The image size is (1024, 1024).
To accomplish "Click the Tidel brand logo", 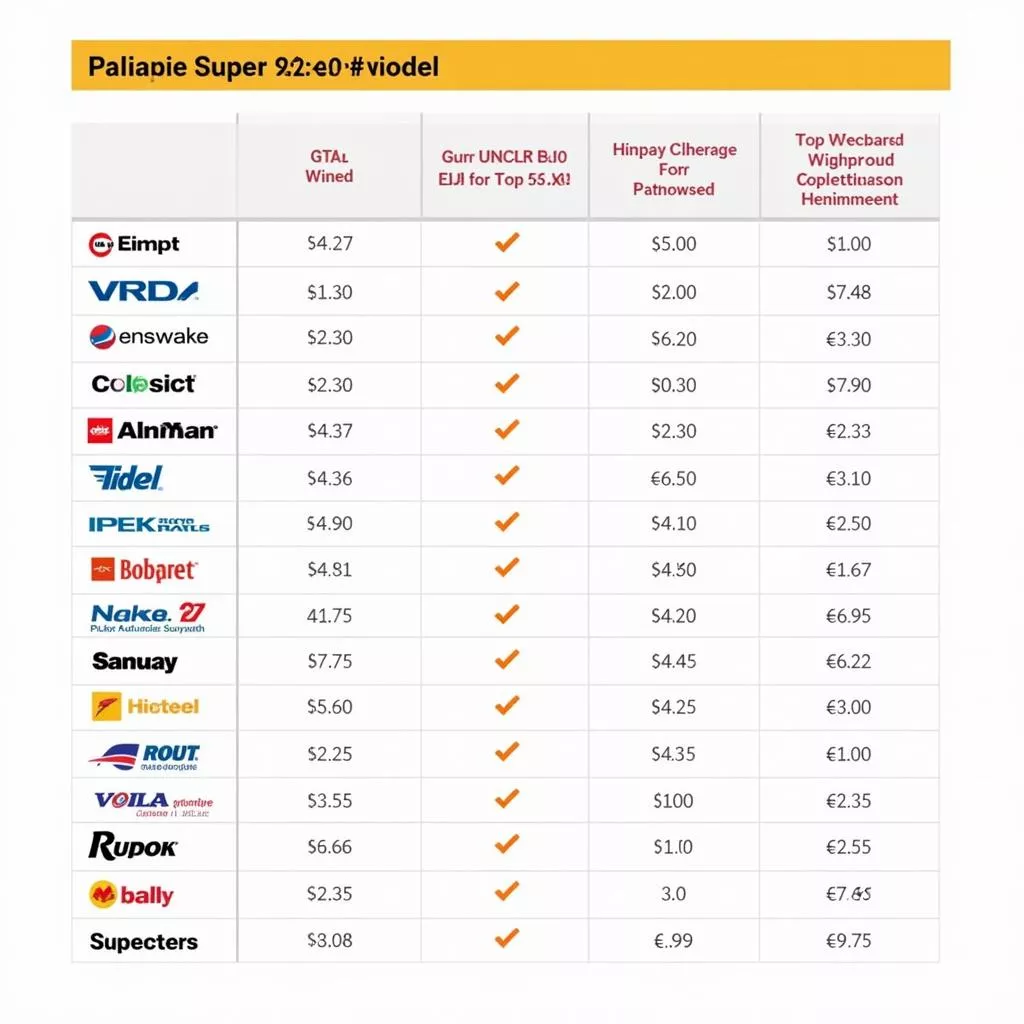I will [126, 478].
